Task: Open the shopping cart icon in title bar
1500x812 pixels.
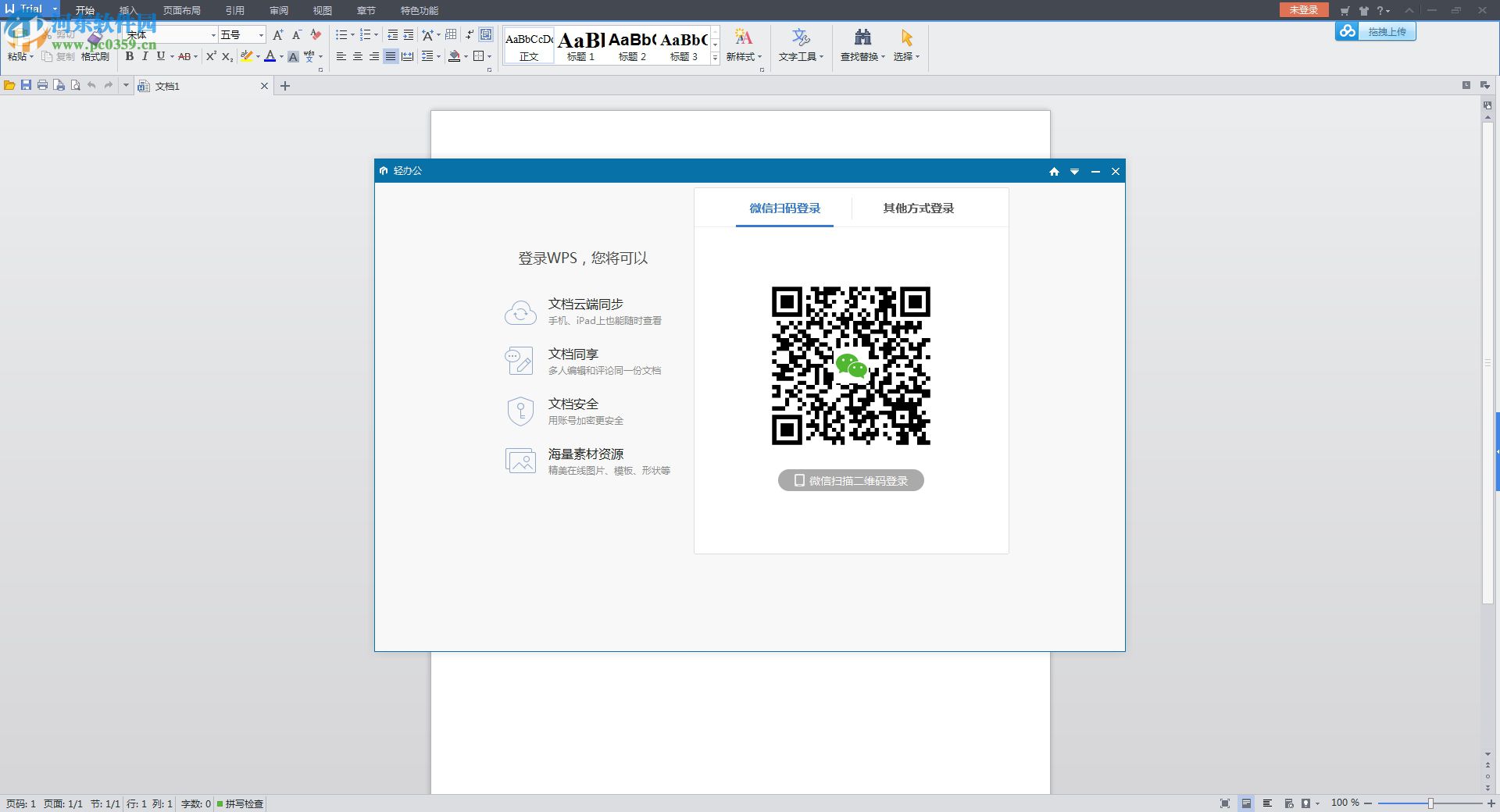Action: pyautogui.click(x=1345, y=10)
